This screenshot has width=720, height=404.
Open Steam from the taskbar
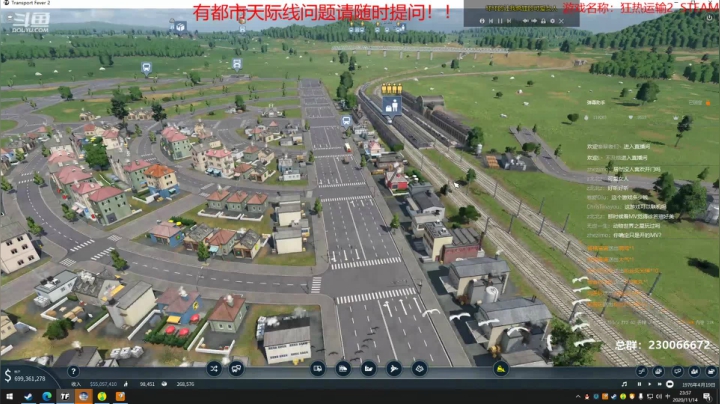point(28,396)
